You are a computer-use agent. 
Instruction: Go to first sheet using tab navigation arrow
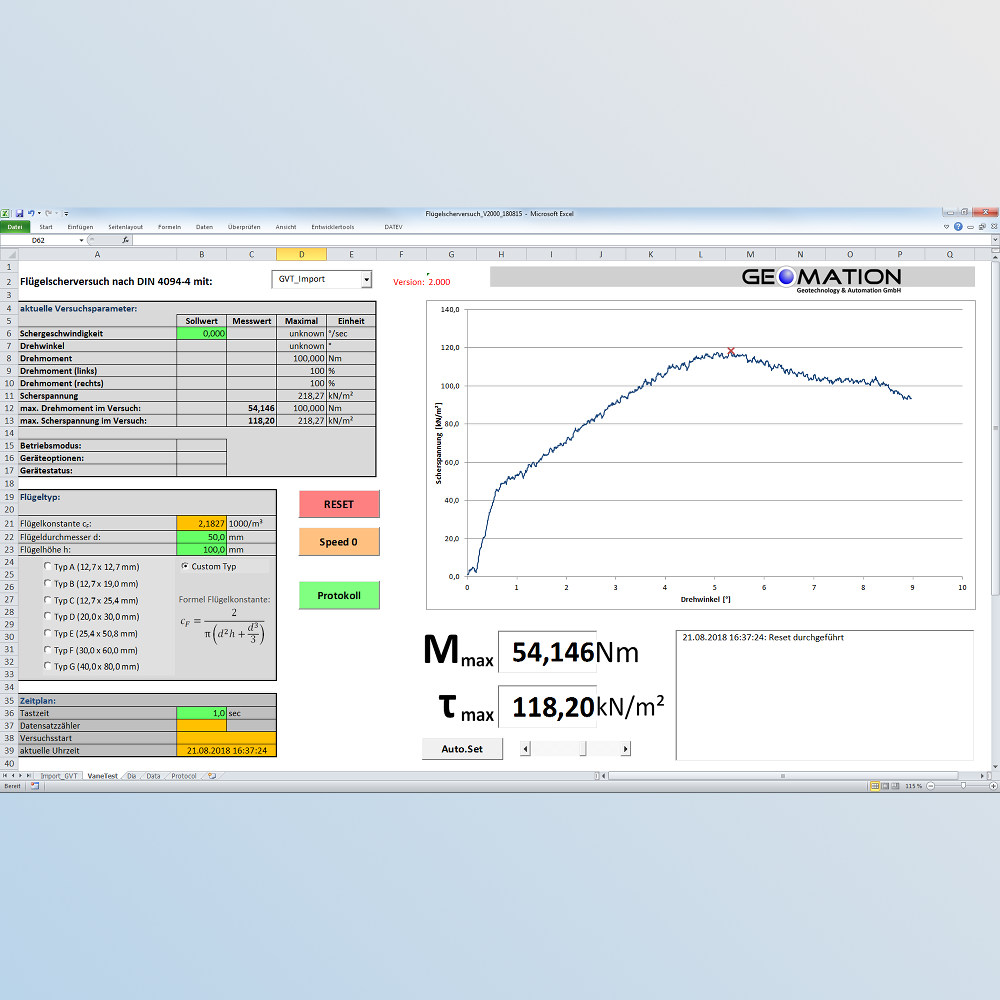pyautogui.click(x=5, y=776)
